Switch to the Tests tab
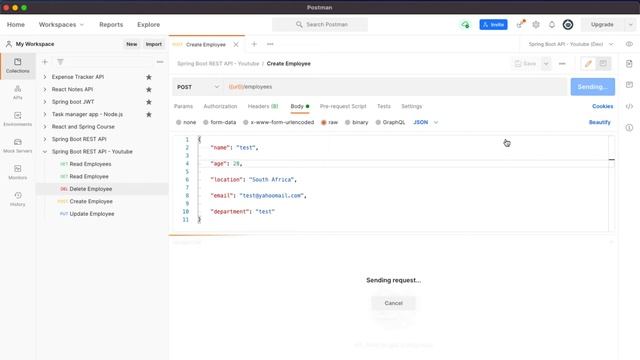 pyautogui.click(x=384, y=107)
